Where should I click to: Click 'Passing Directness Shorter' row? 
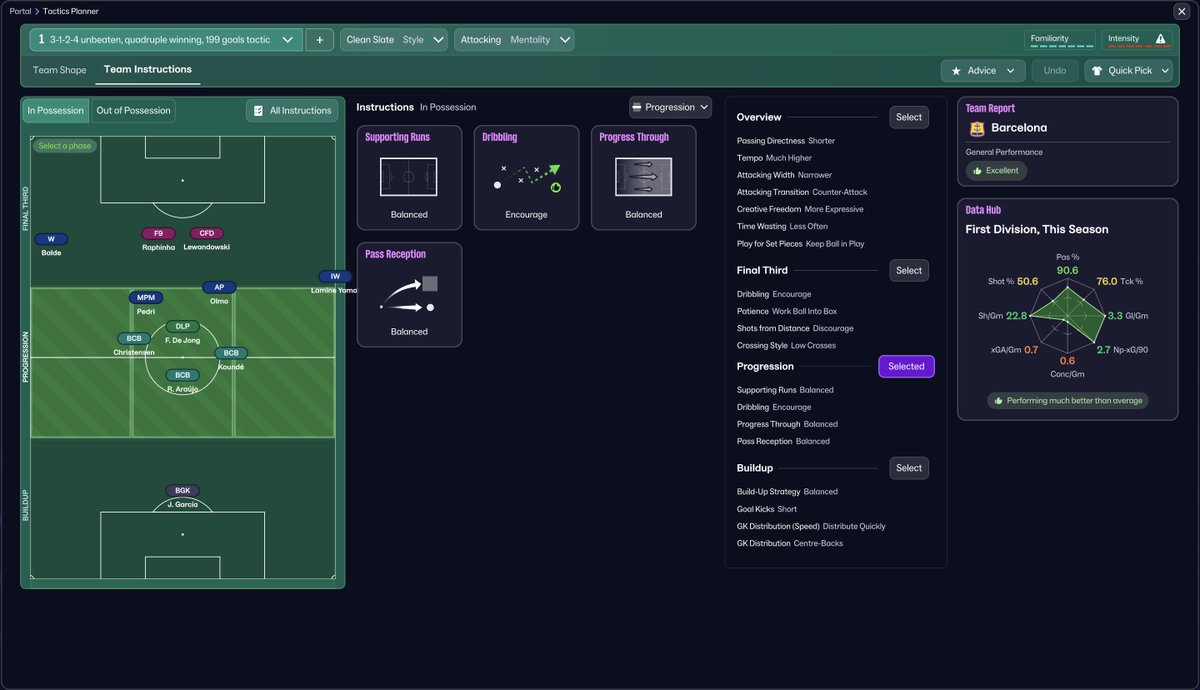[786, 141]
